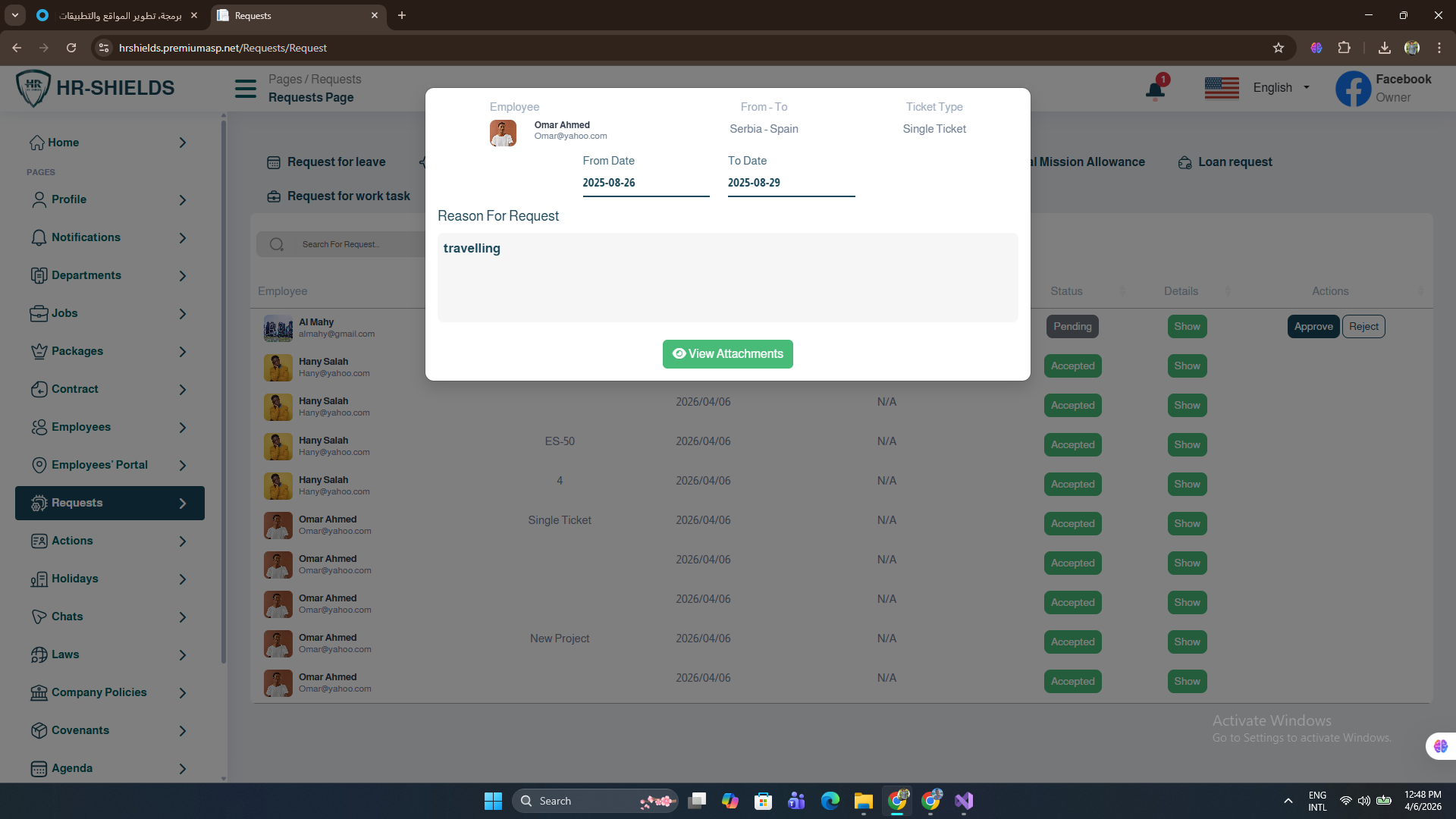The width and height of the screenshot is (1456, 819).
Task: Open Visual Studio from taskbar
Action: (x=964, y=801)
